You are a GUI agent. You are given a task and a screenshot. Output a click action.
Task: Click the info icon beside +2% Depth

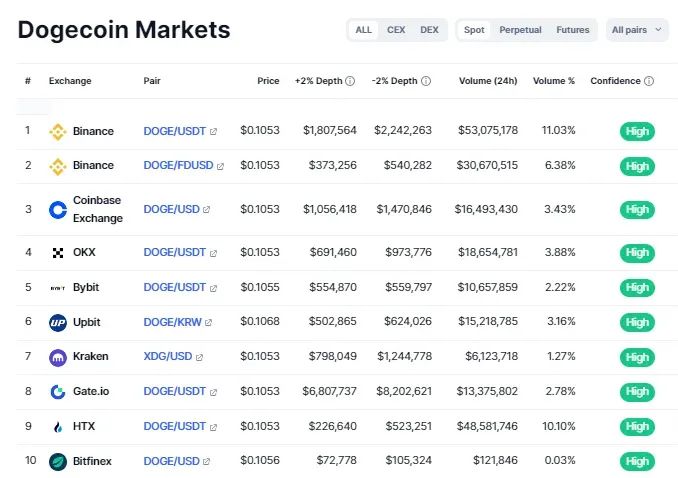350,81
